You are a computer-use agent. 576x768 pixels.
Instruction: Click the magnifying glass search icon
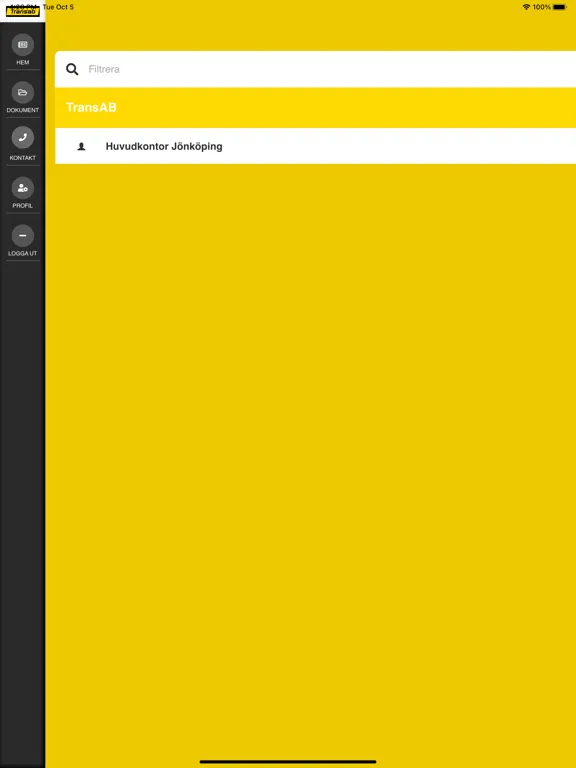pyautogui.click(x=72, y=69)
